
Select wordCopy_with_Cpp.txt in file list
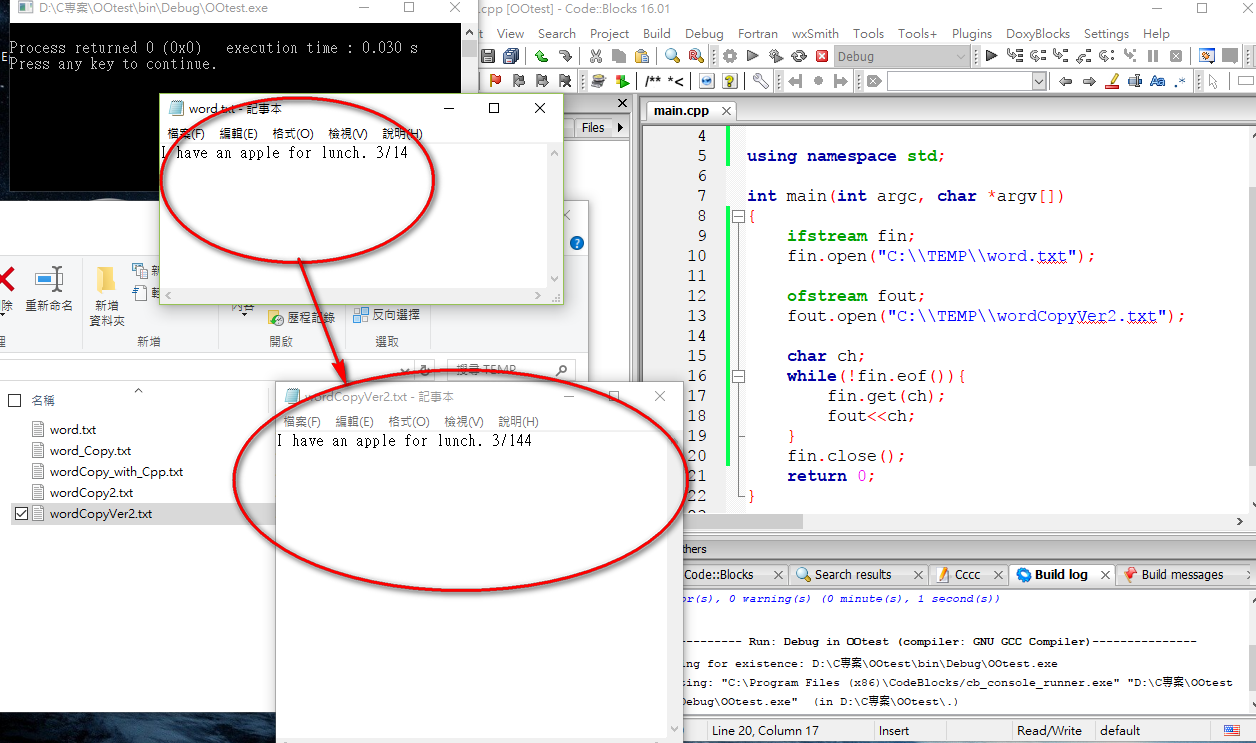click(116, 472)
